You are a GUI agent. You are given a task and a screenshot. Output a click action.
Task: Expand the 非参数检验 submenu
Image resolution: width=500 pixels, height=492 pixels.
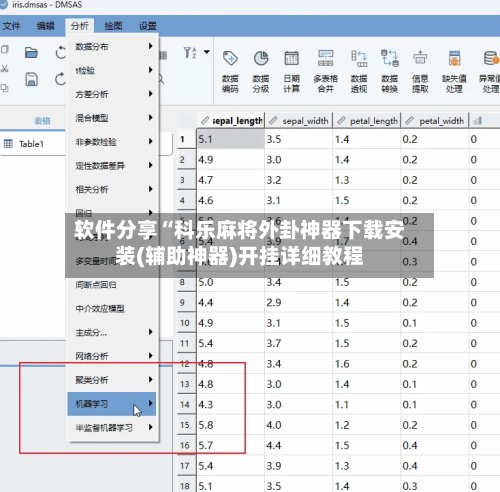(151, 141)
